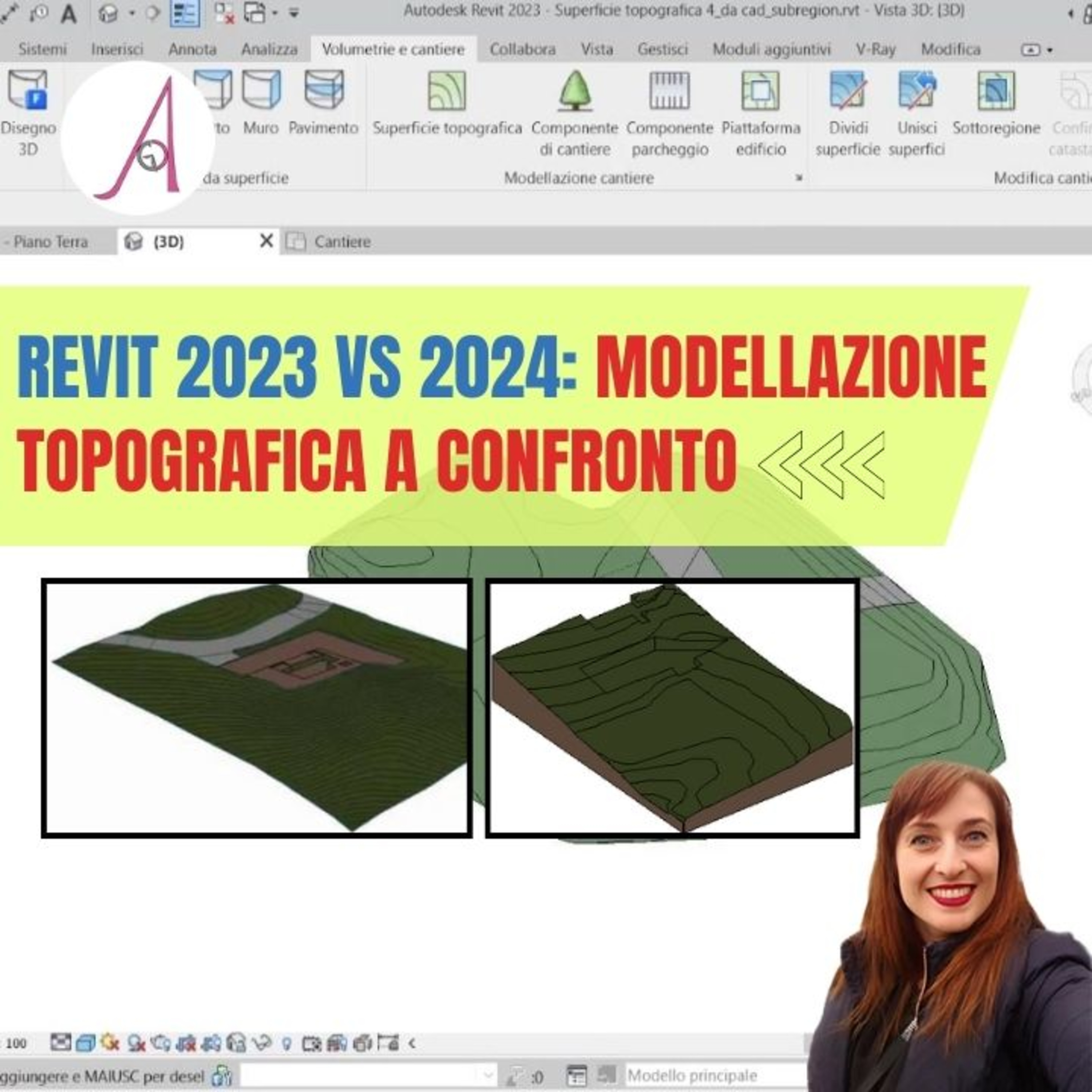Choose the Componente parcheggio tool
This screenshot has height=1092, width=1092.
coord(669,113)
